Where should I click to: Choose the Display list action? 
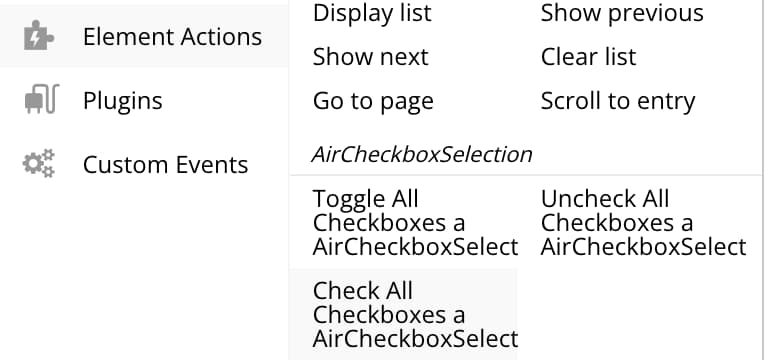pos(372,13)
